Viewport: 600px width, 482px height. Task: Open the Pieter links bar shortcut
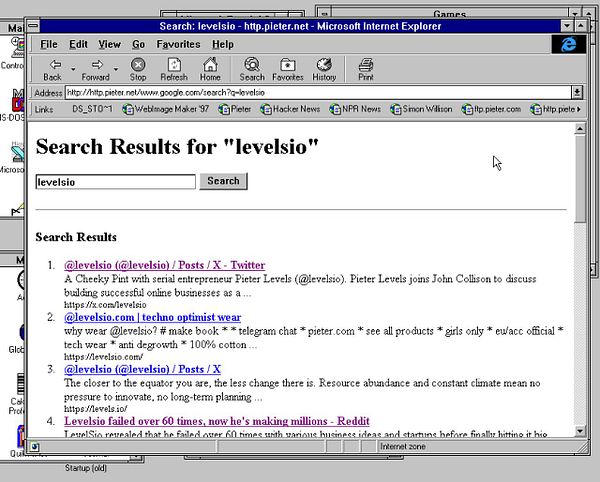tap(235, 109)
